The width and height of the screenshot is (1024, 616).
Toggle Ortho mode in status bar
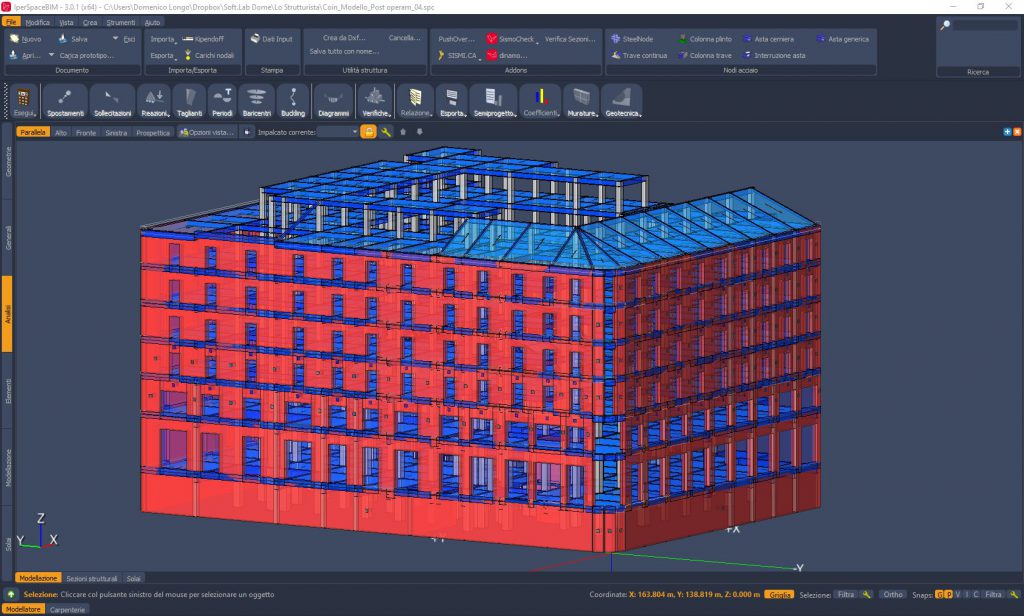893,594
